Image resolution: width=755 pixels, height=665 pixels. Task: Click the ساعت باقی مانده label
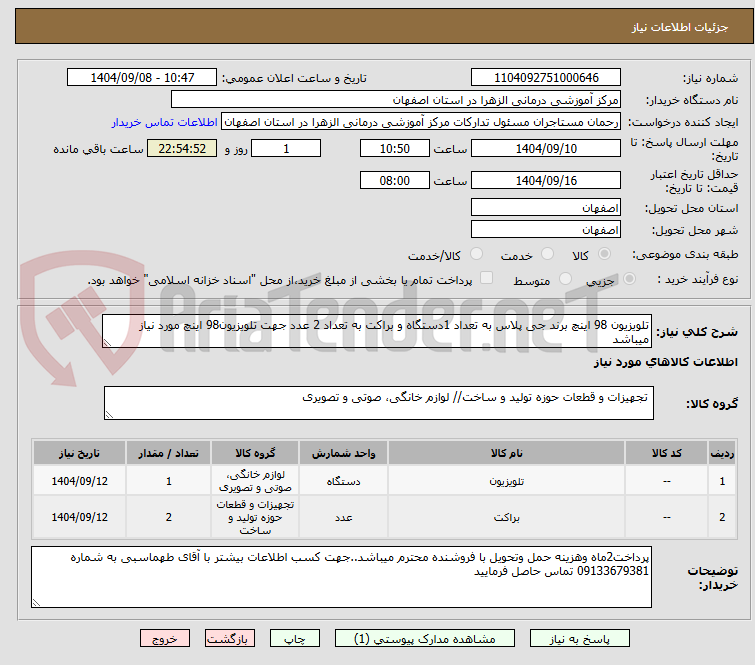pos(98,149)
